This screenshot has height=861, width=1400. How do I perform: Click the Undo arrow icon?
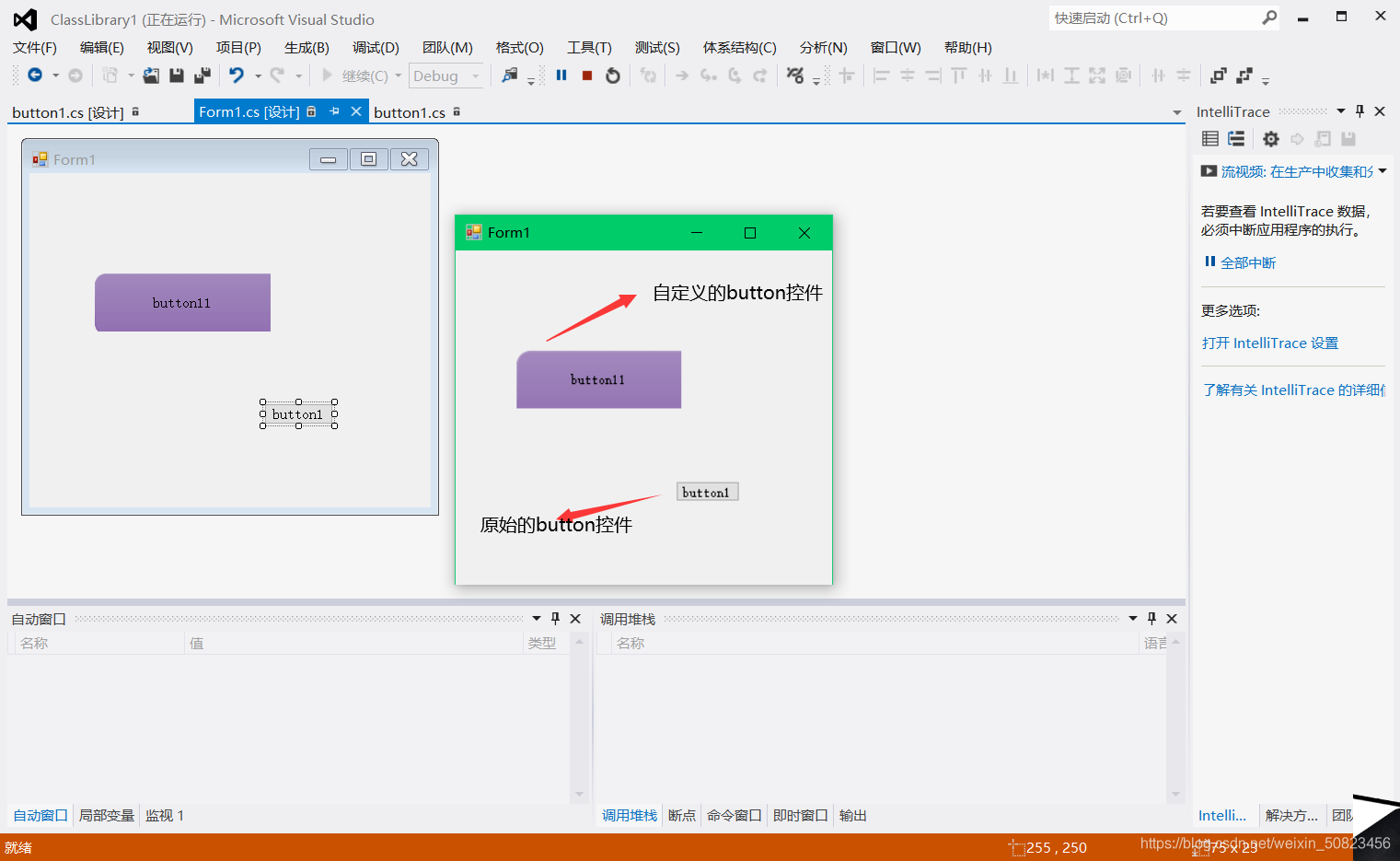click(237, 76)
